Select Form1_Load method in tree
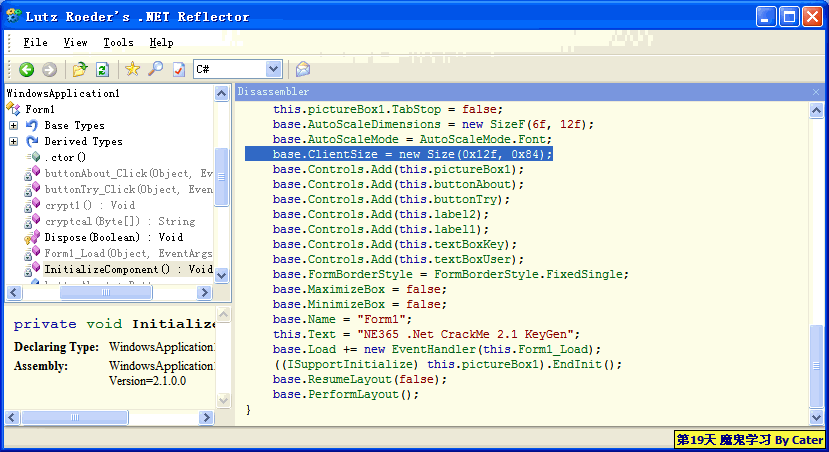 point(128,253)
